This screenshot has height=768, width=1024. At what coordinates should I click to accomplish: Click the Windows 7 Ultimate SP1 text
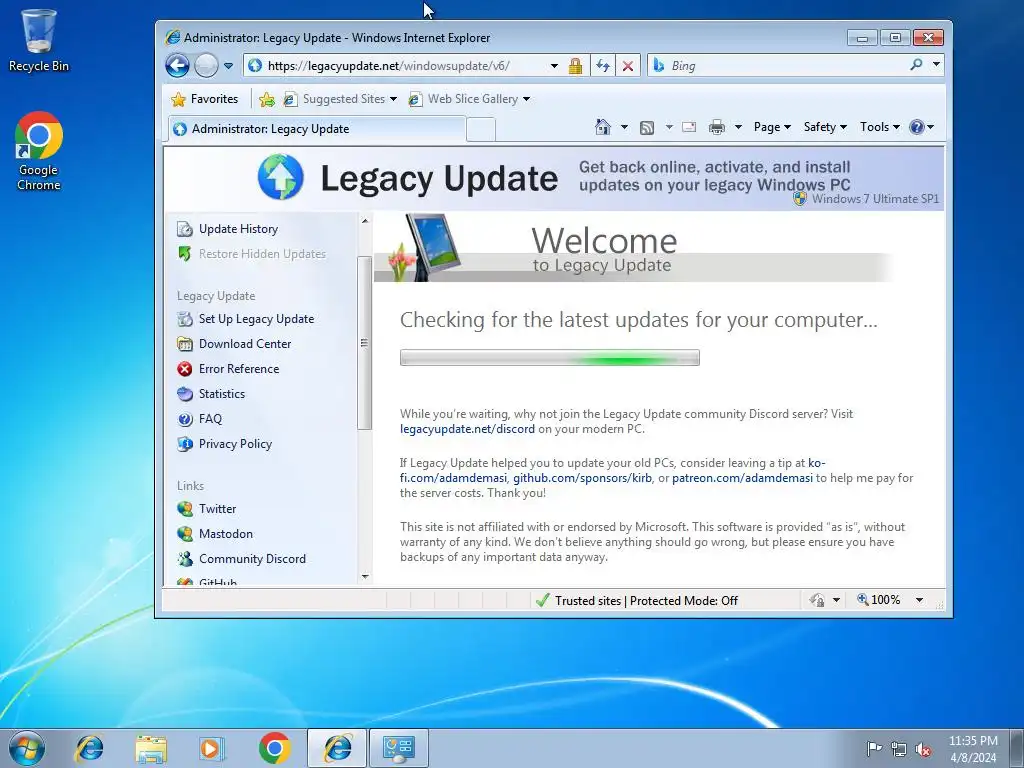pyautogui.click(x=875, y=199)
